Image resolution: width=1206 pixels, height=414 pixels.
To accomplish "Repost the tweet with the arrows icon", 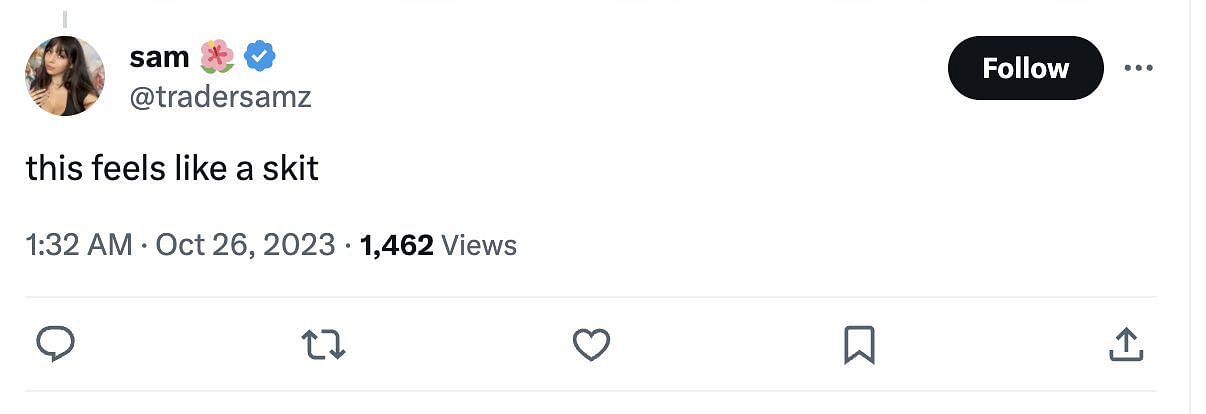I will click(323, 346).
